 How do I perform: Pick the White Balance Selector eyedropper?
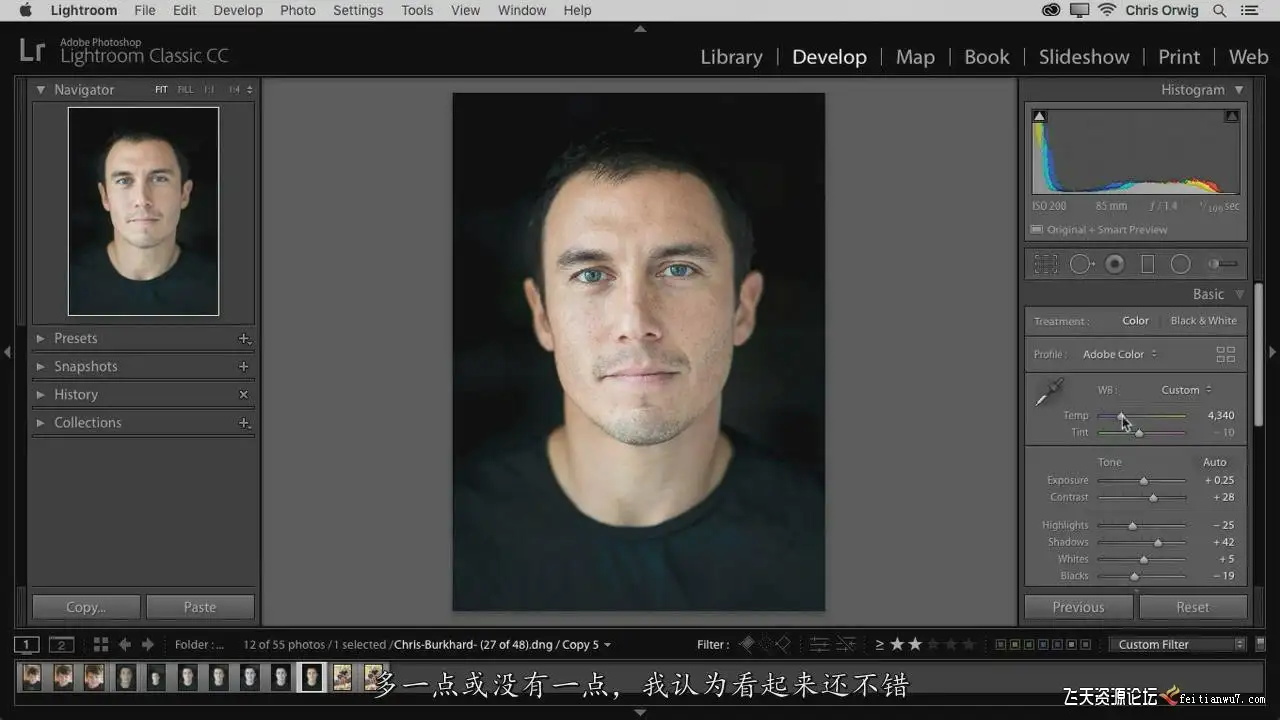coord(1049,391)
